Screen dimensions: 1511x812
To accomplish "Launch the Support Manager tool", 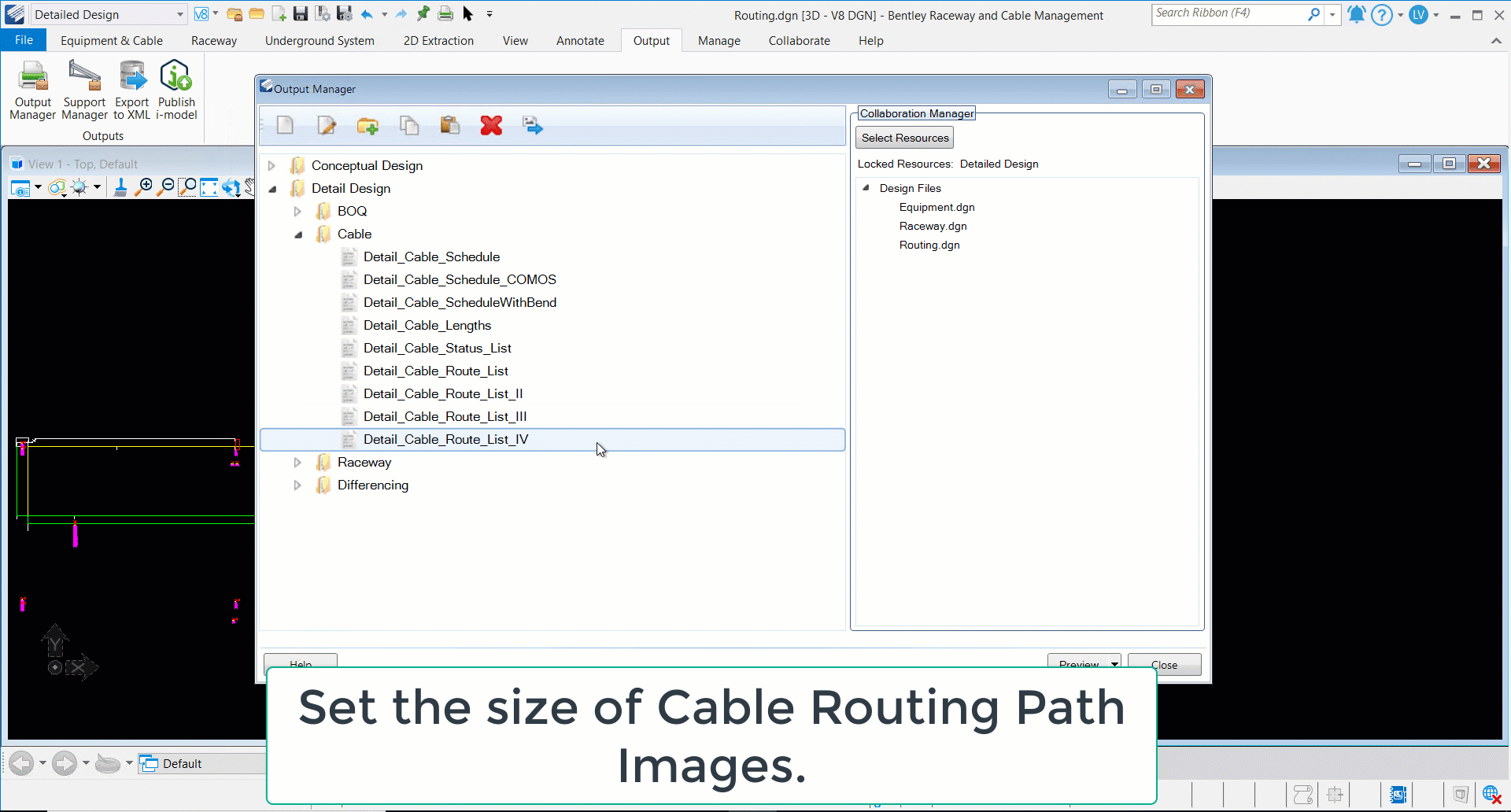I will [x=84, y=90].
